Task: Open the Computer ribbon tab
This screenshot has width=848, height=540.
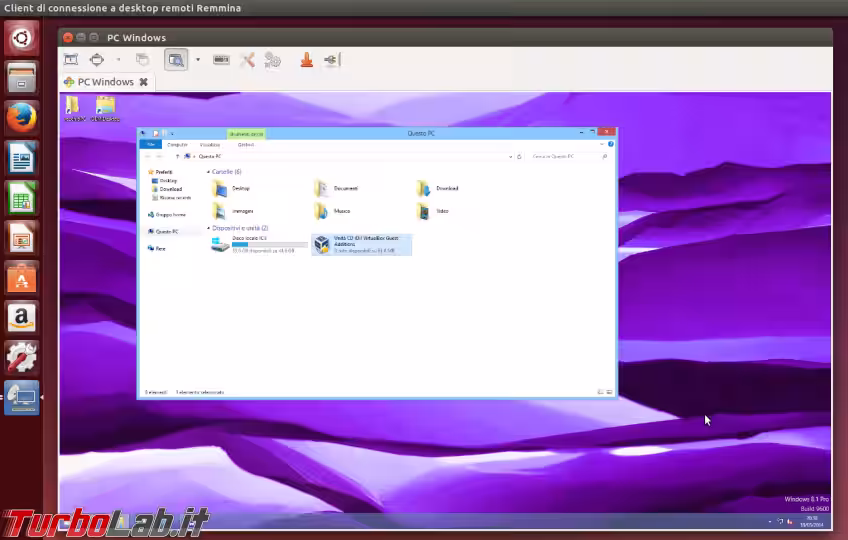Action: [177, 144]
